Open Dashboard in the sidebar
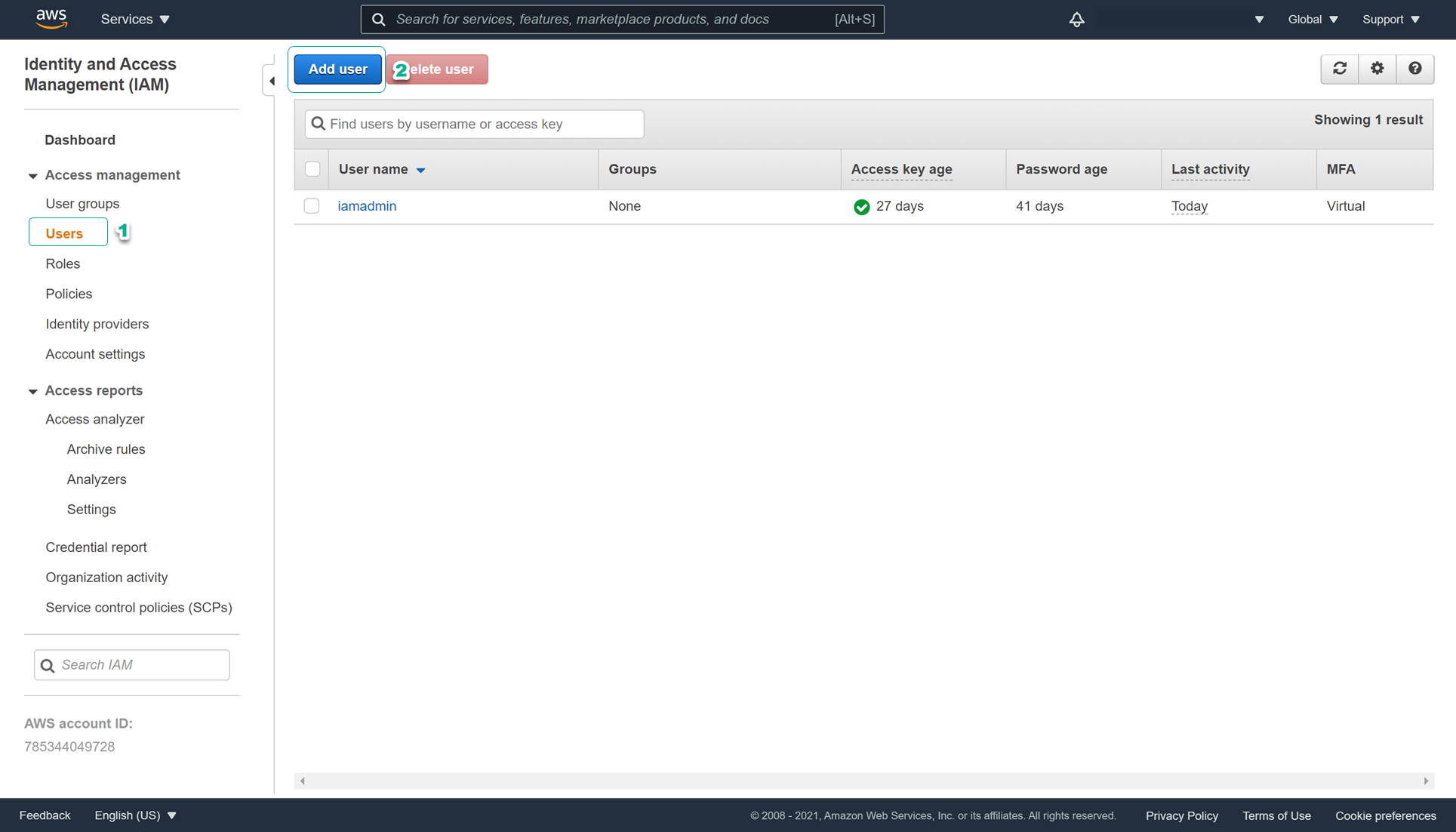 pos(80,140)
